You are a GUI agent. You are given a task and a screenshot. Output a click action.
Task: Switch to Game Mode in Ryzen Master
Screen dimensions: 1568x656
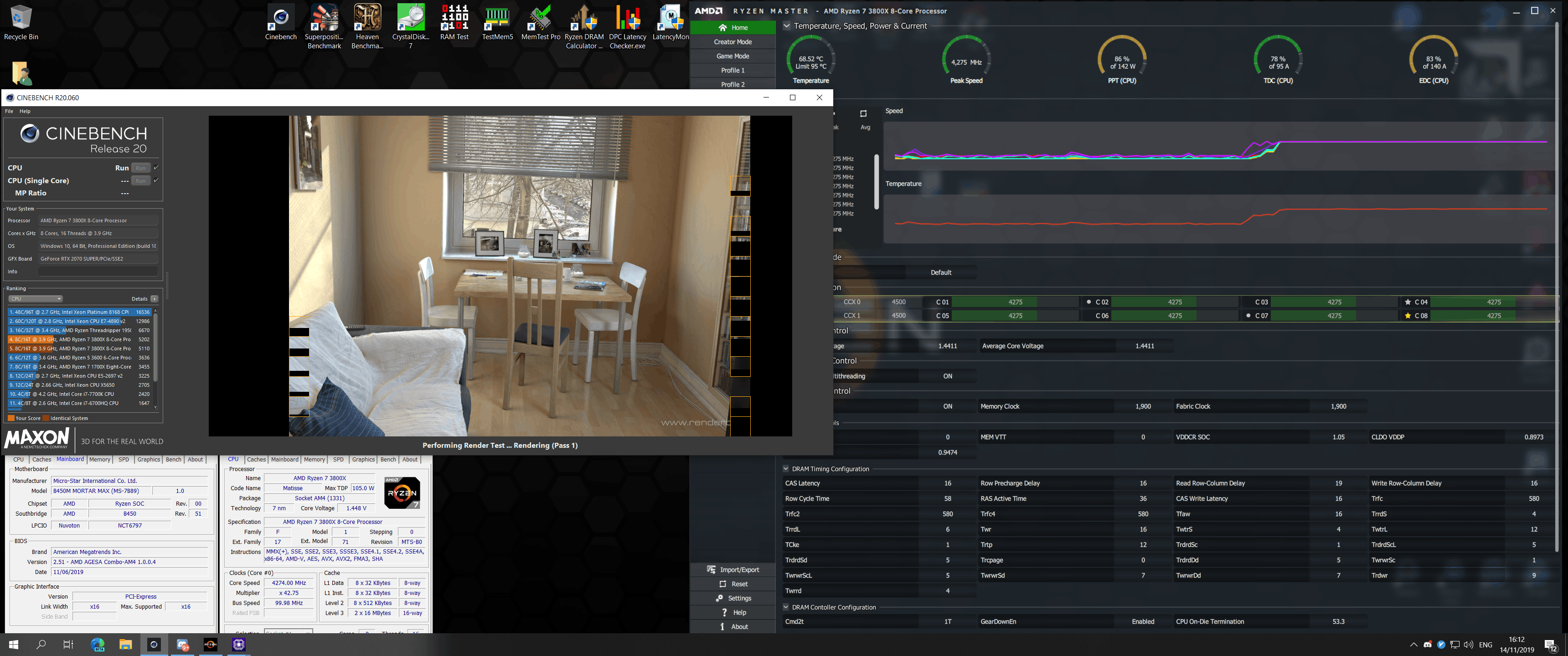[x=732, y=56]
